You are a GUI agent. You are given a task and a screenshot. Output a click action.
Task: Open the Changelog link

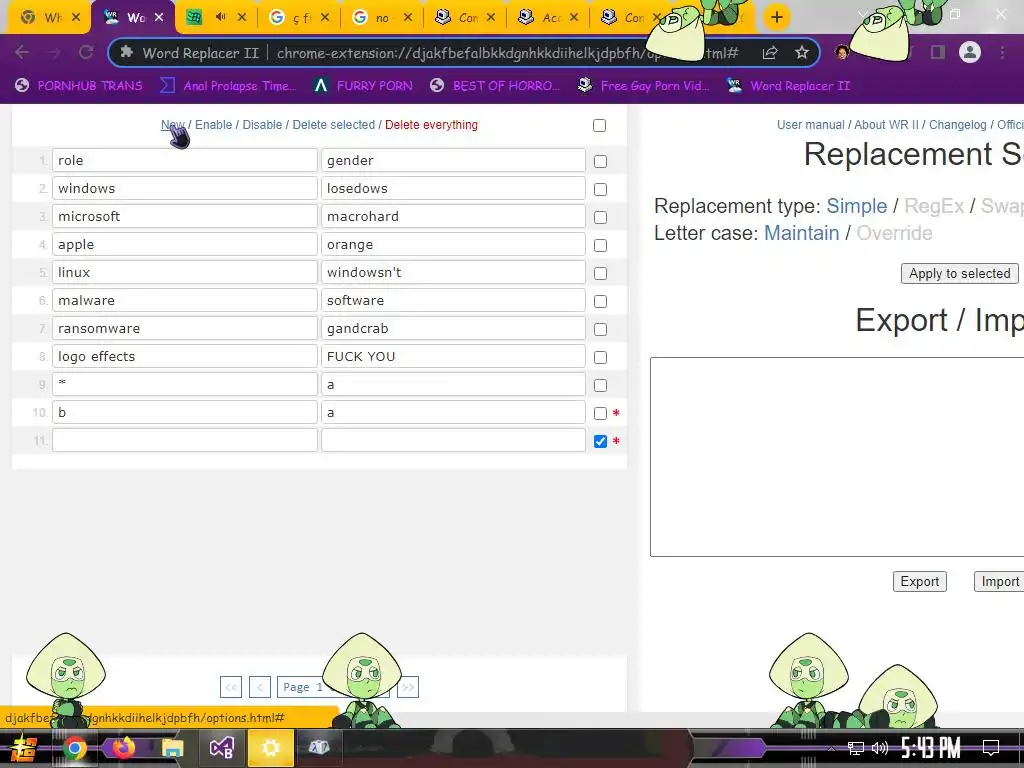957,125
